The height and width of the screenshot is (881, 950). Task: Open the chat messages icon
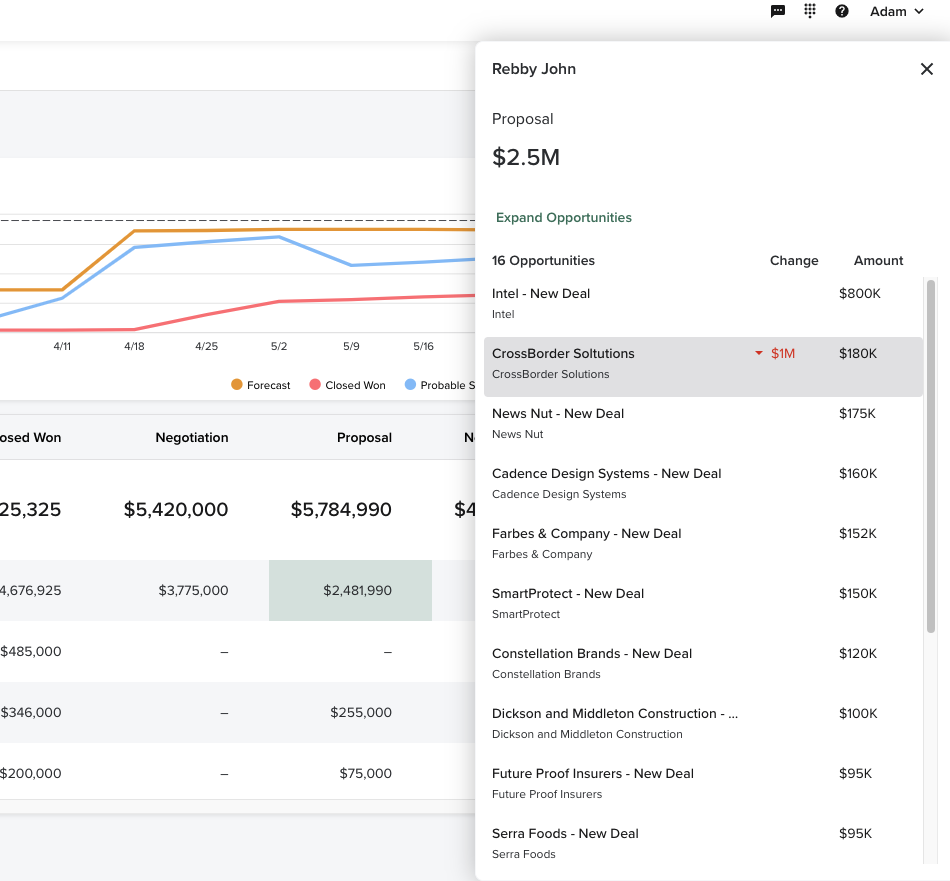coord(778,11)
